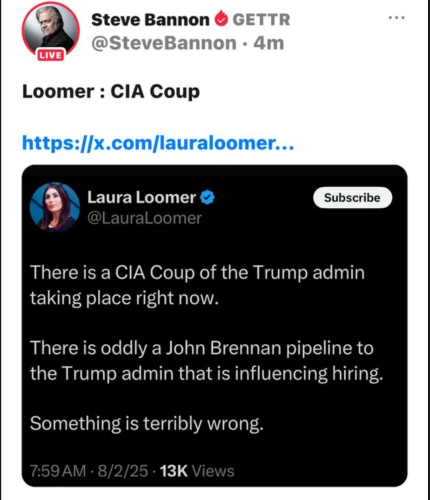Click Laura Loomer's blue verified checkmark

(207, 198)
